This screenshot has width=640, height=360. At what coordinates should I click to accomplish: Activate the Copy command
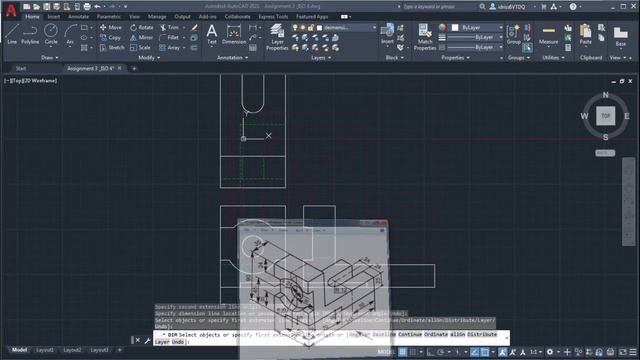tap(110, 38)
